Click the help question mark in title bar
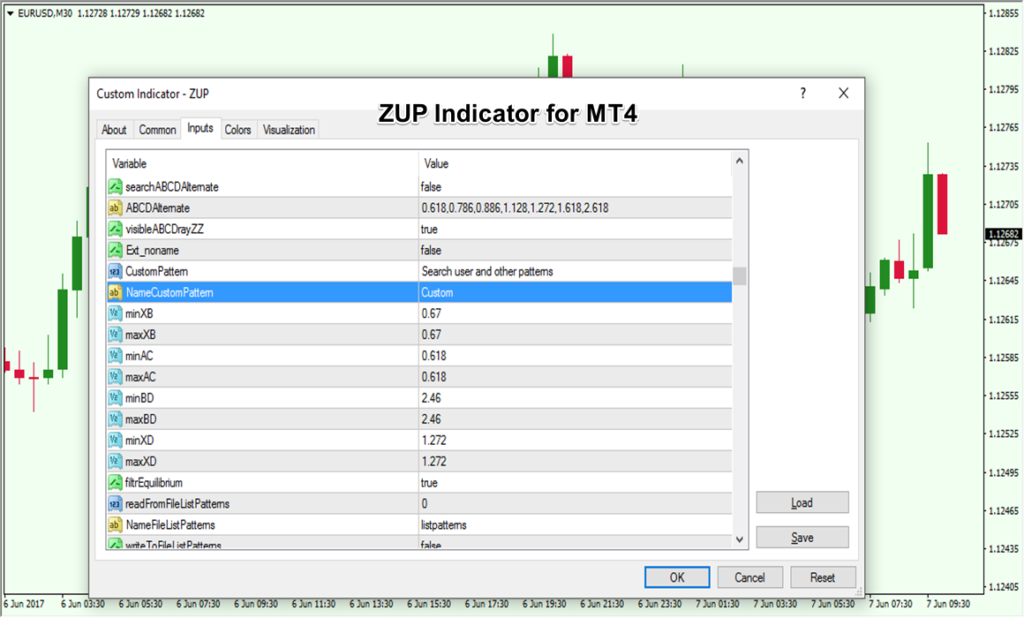Image resolution: width=1024 pixels, height=618 pixels. [802, 93]
